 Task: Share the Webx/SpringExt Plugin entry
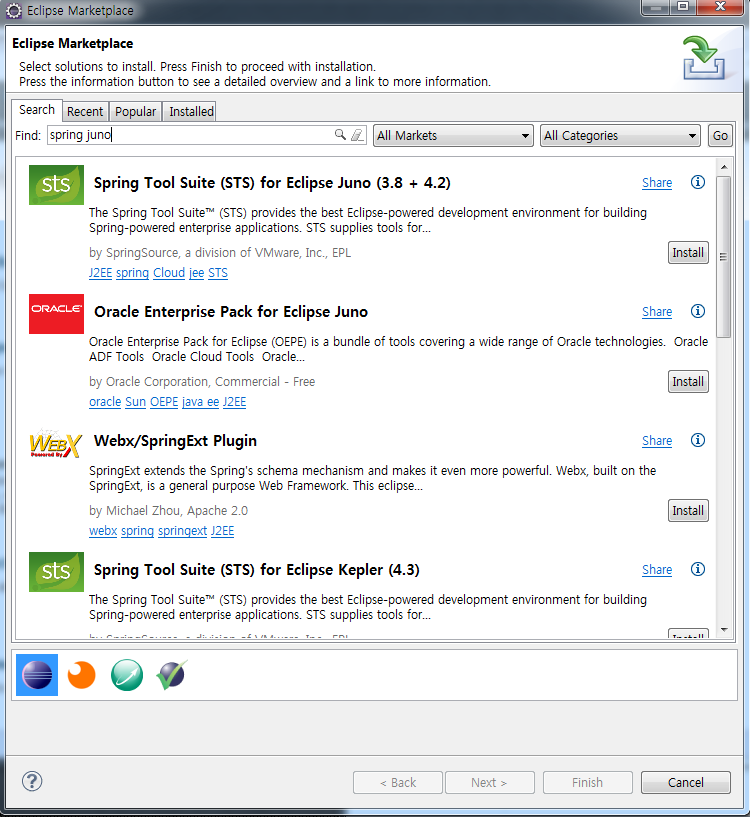point(657,441)
